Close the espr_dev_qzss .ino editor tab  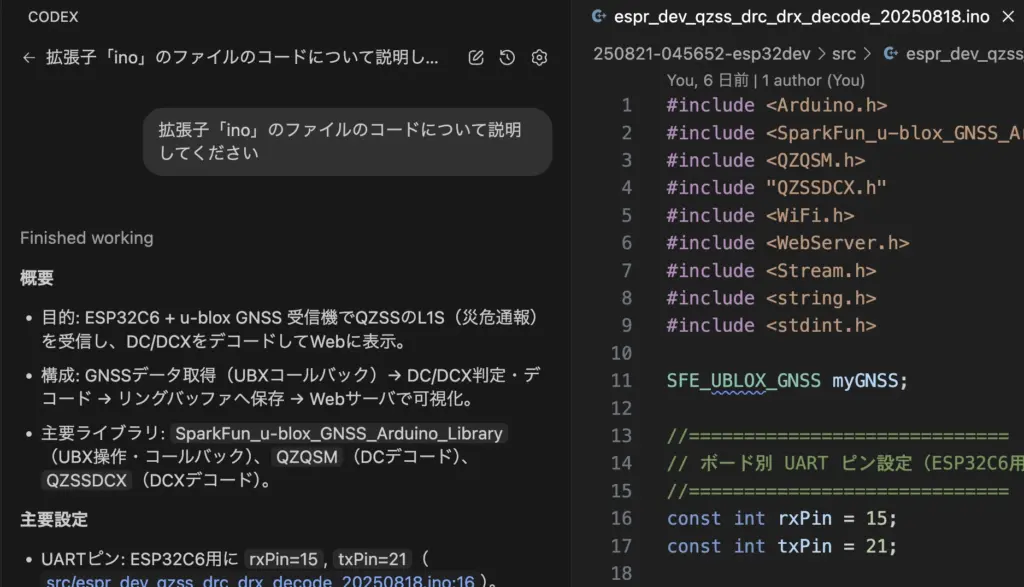tap(1008, 16)
